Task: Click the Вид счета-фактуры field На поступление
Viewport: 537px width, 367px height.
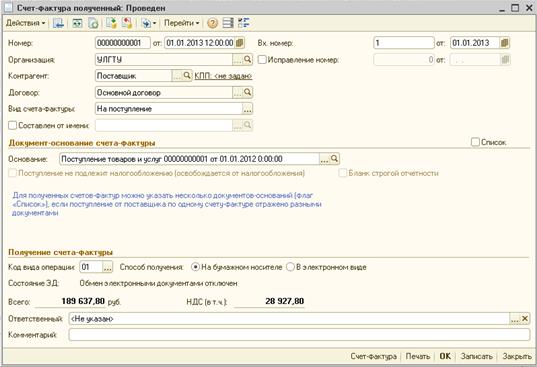Action: pos(169,109)
